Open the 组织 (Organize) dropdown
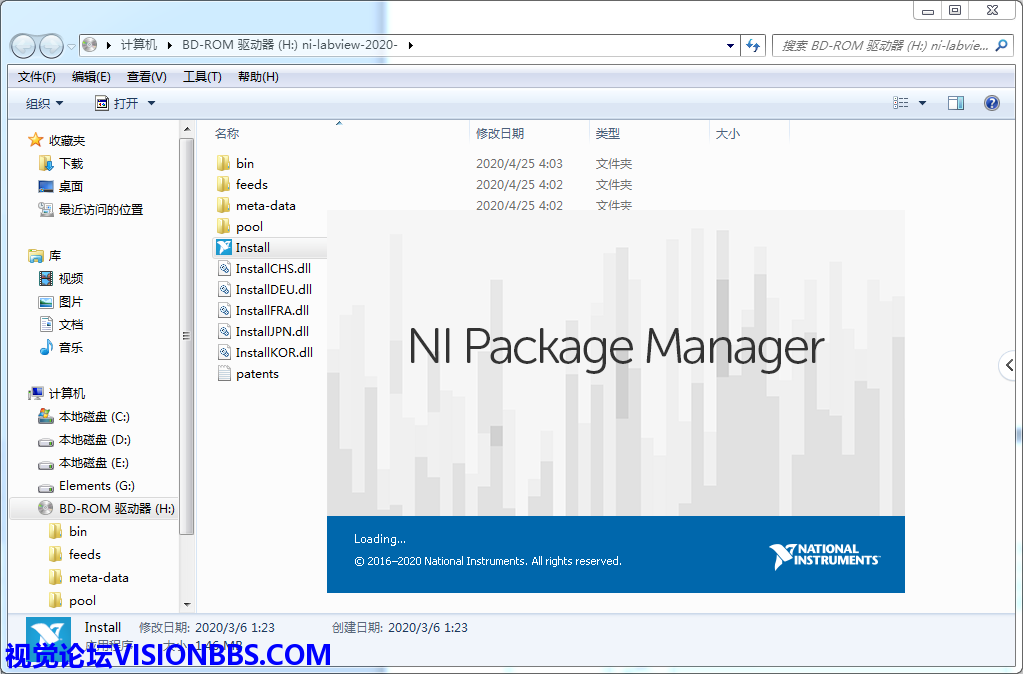Image resolution: width=1023 pixels, height=674 pixels. coord(45,103)
